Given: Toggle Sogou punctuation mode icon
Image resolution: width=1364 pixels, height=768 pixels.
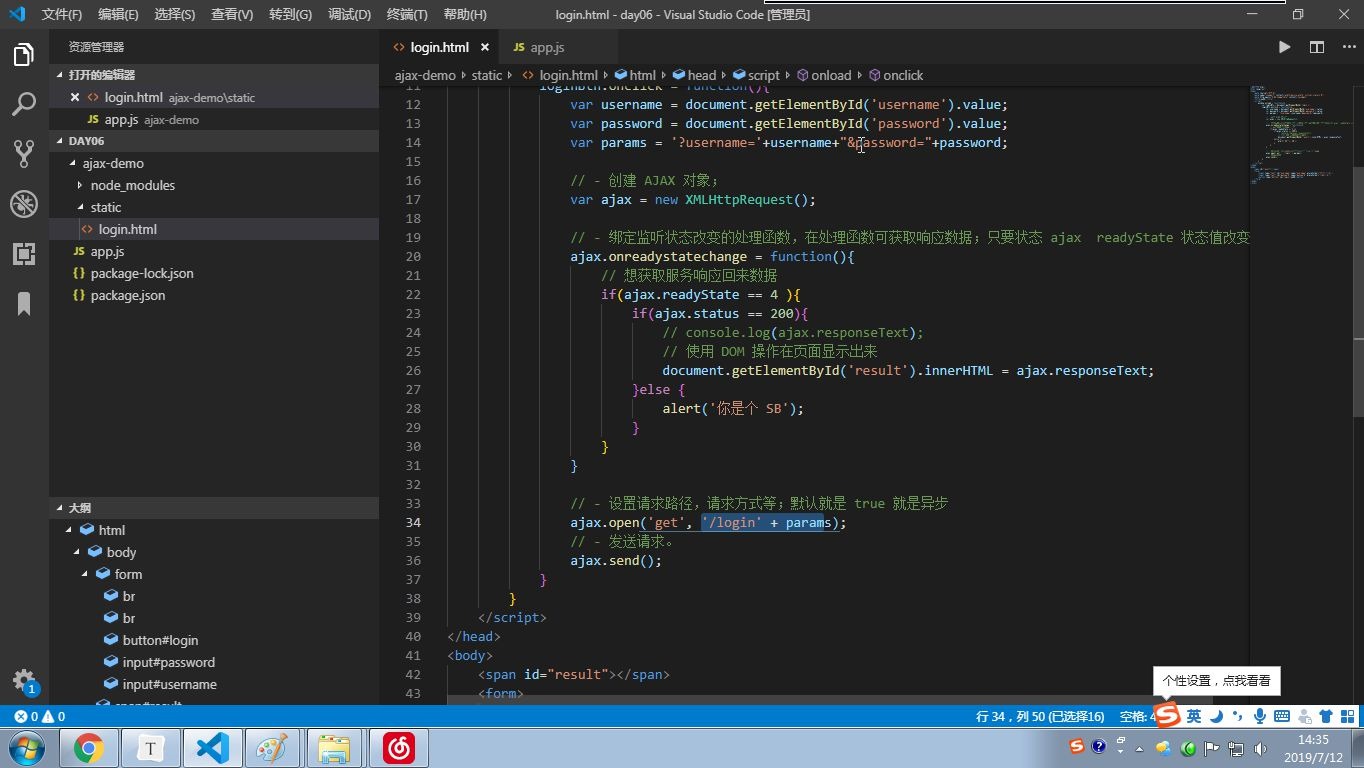Looking at the screenshot, I should tap(1239, 716).
